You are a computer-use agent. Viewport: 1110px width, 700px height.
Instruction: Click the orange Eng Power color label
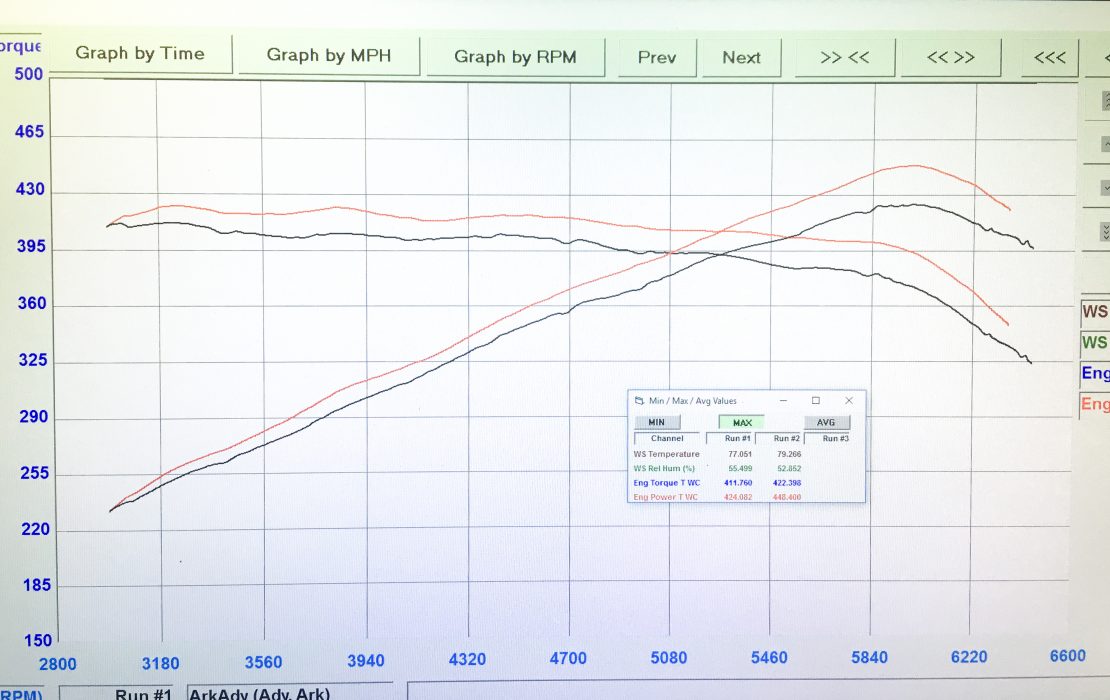click(1095, 404)
